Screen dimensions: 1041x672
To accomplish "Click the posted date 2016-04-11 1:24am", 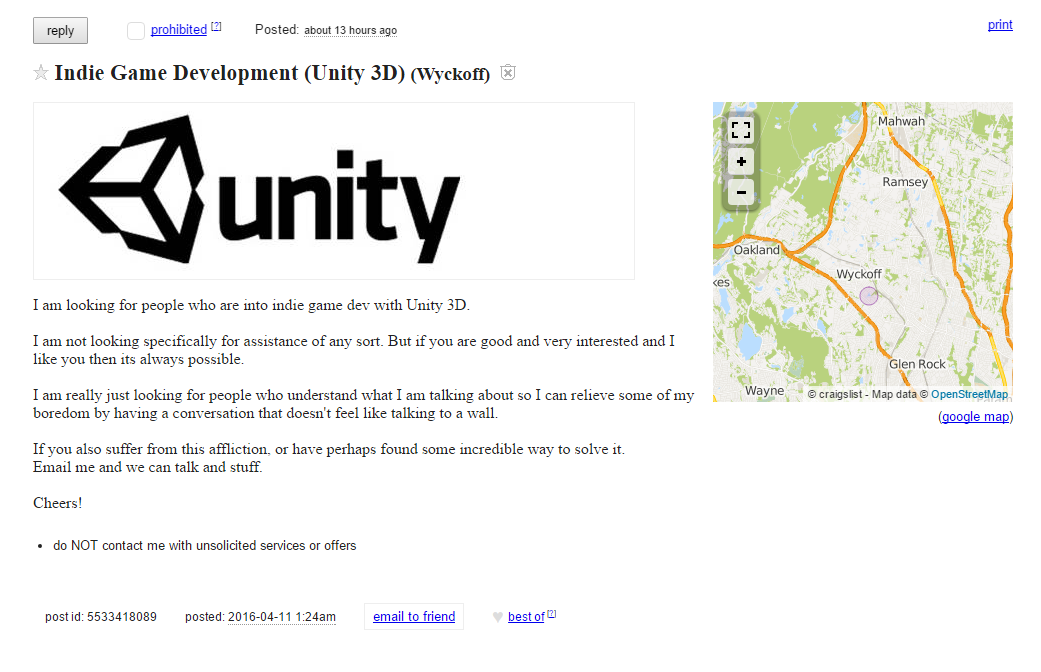I will [x=281, y=617].
